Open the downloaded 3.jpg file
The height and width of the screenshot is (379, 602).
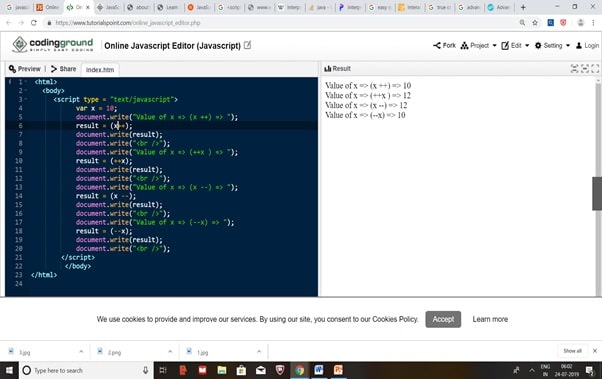(x=25, y=352)
